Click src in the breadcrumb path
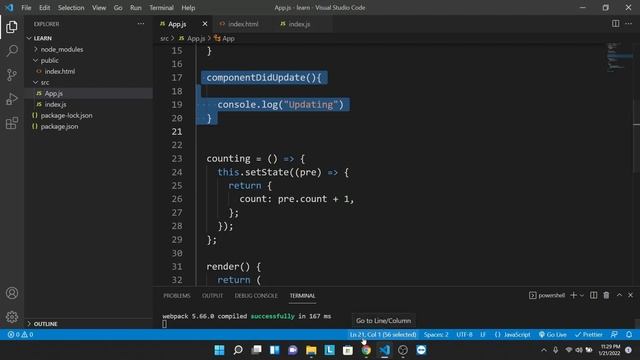 coord(164,38)
